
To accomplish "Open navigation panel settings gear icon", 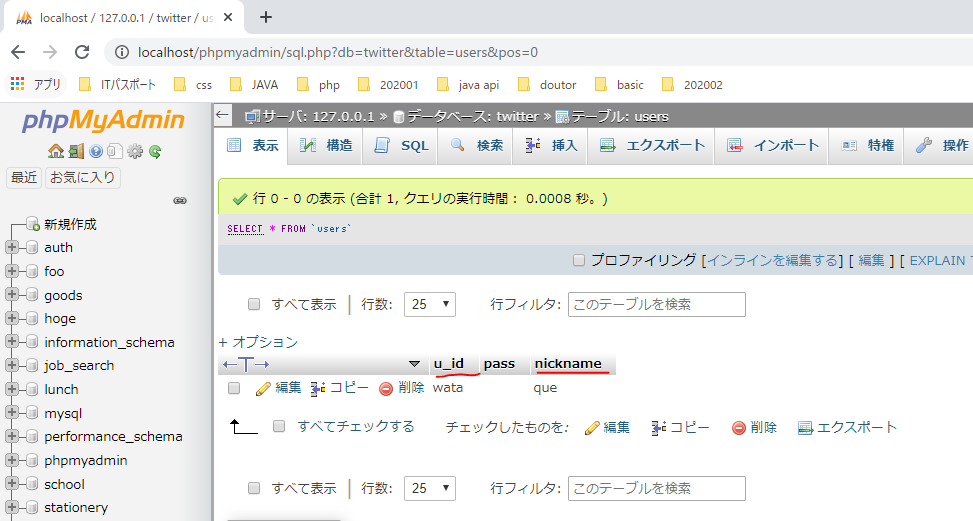I will (135, 151).
